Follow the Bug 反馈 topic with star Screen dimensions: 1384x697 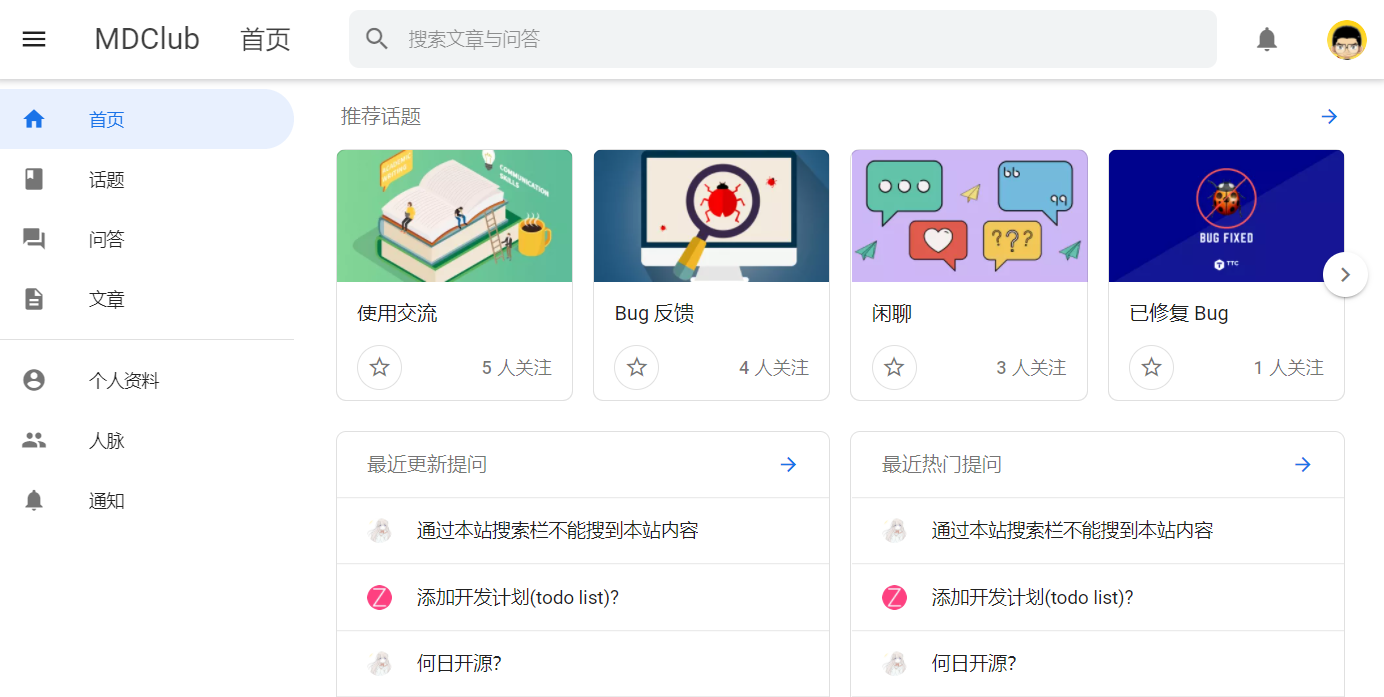click(637, 367)
